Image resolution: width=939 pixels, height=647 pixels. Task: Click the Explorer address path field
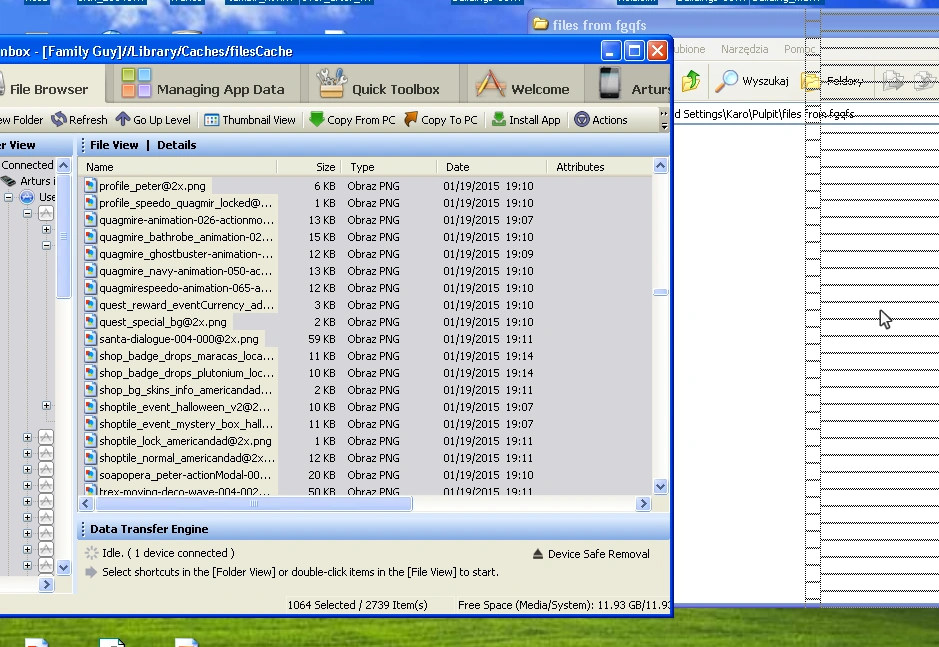806,114
